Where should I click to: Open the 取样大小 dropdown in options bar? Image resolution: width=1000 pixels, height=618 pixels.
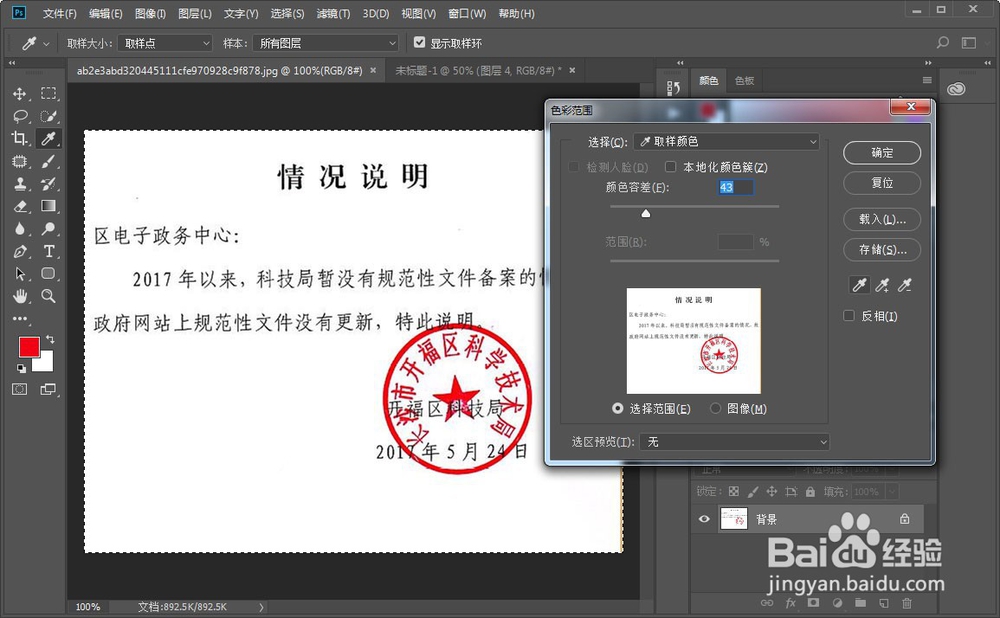(164, 43)
